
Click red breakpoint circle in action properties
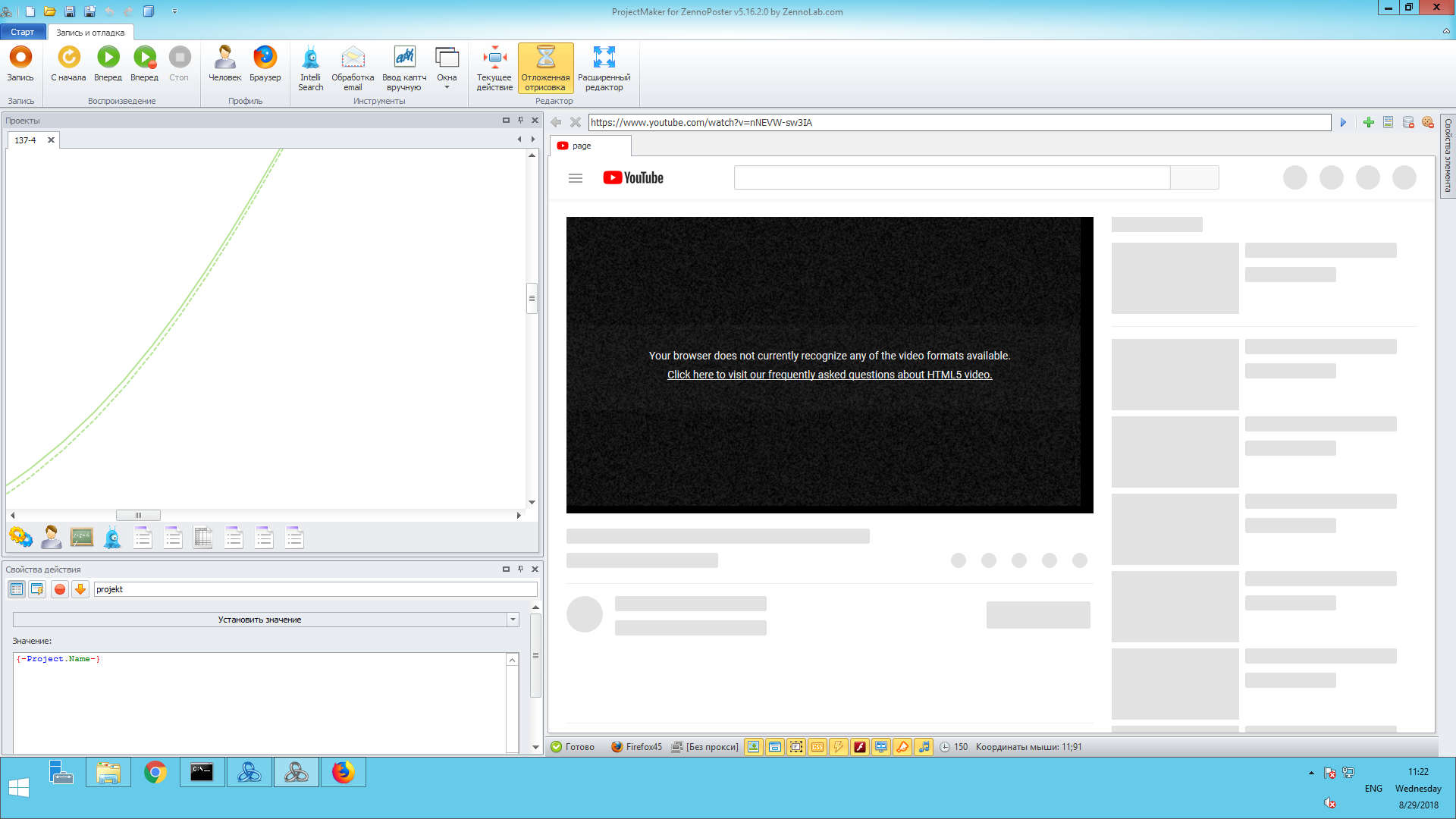coord(60,589)
